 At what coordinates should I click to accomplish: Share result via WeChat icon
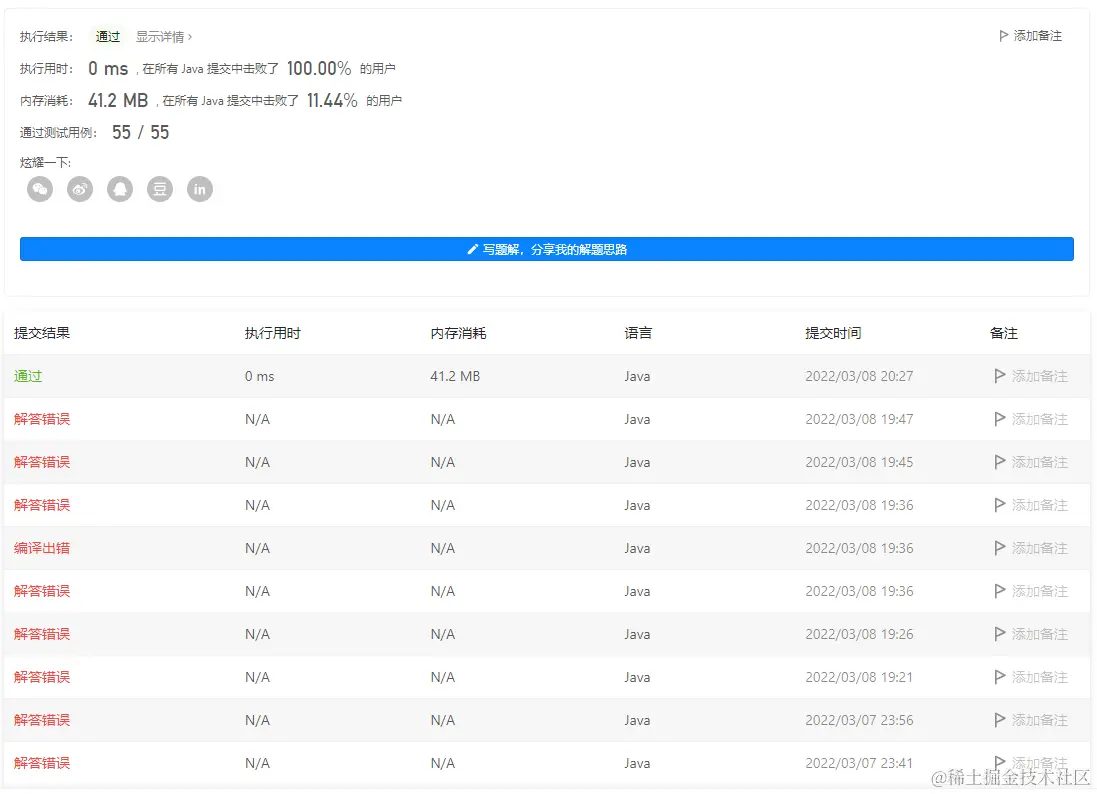coord(40,189)
